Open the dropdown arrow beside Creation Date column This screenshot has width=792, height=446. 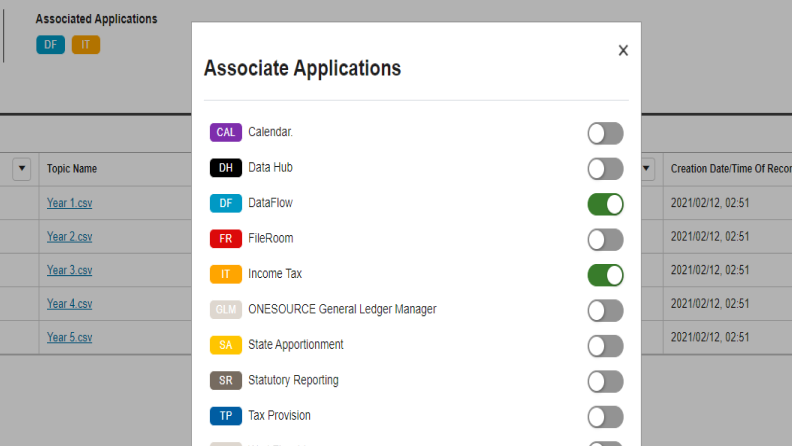point(647,169)
